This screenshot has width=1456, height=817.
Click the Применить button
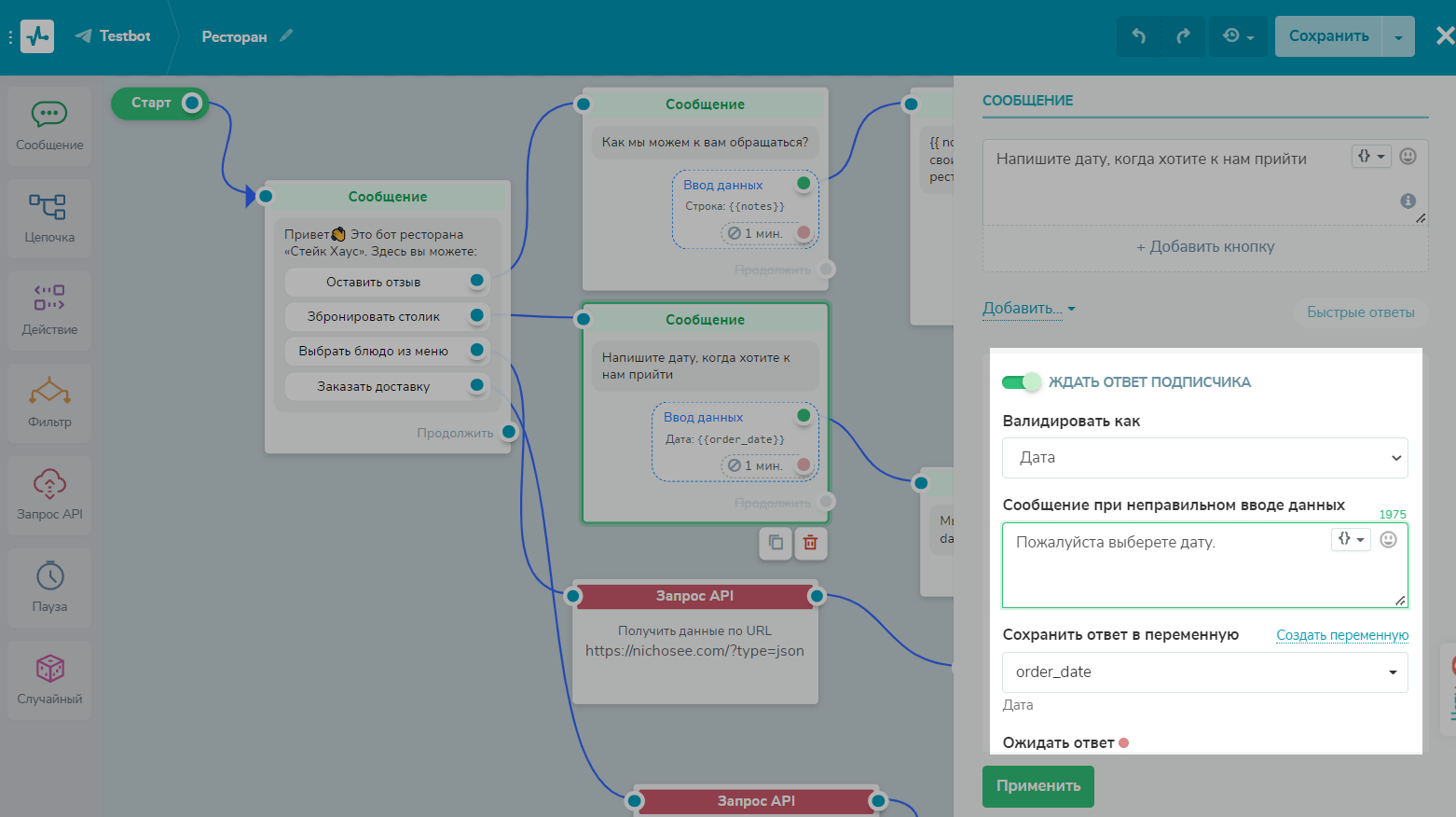[1037, 786]
